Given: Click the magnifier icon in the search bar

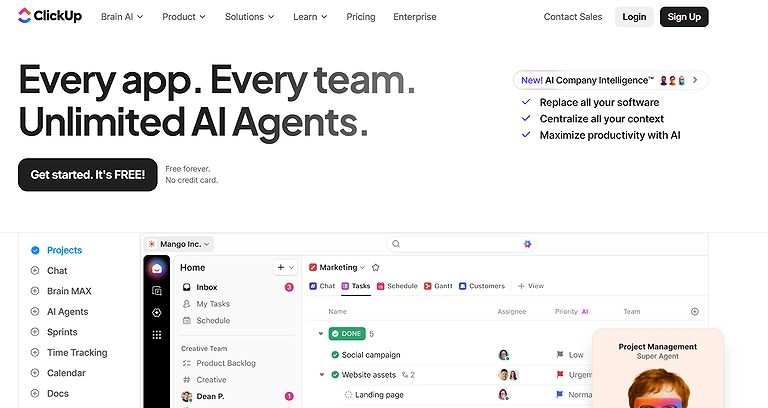Looking at the screenshot, I should pos(396,244).
